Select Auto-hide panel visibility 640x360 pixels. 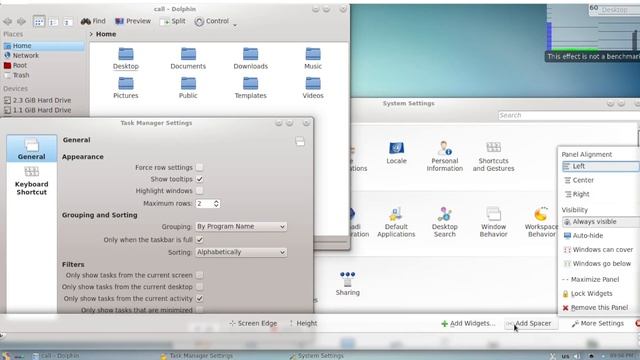coord(584,236)
